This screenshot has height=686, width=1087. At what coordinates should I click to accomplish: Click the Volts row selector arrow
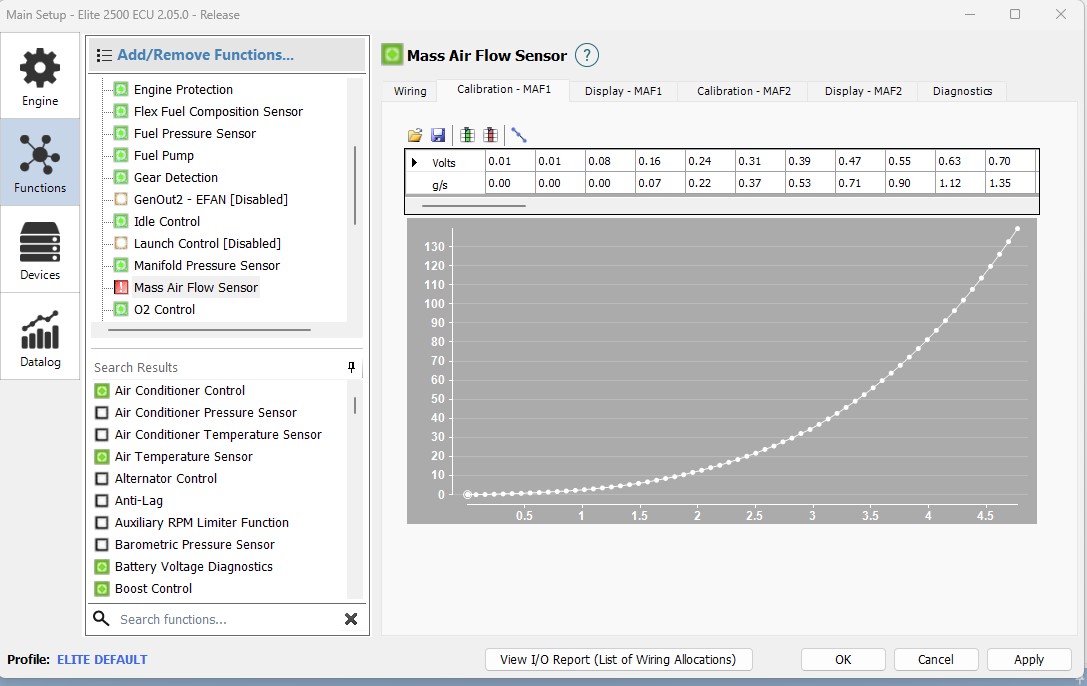414,162
